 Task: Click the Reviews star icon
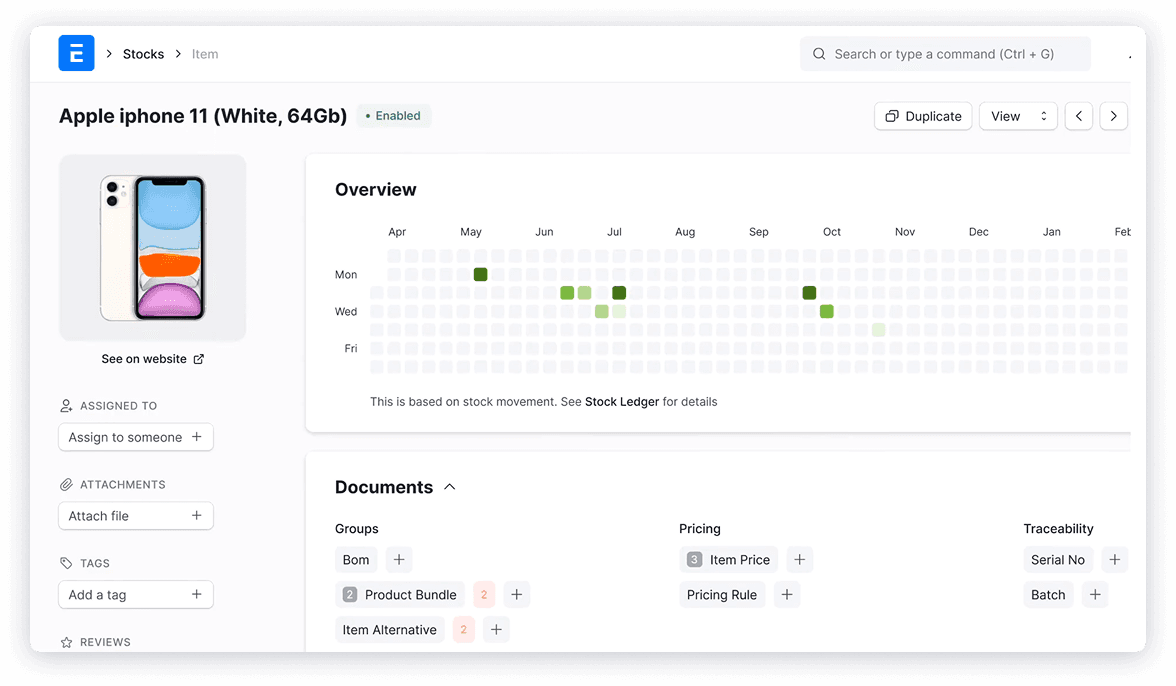click(66, 643)
